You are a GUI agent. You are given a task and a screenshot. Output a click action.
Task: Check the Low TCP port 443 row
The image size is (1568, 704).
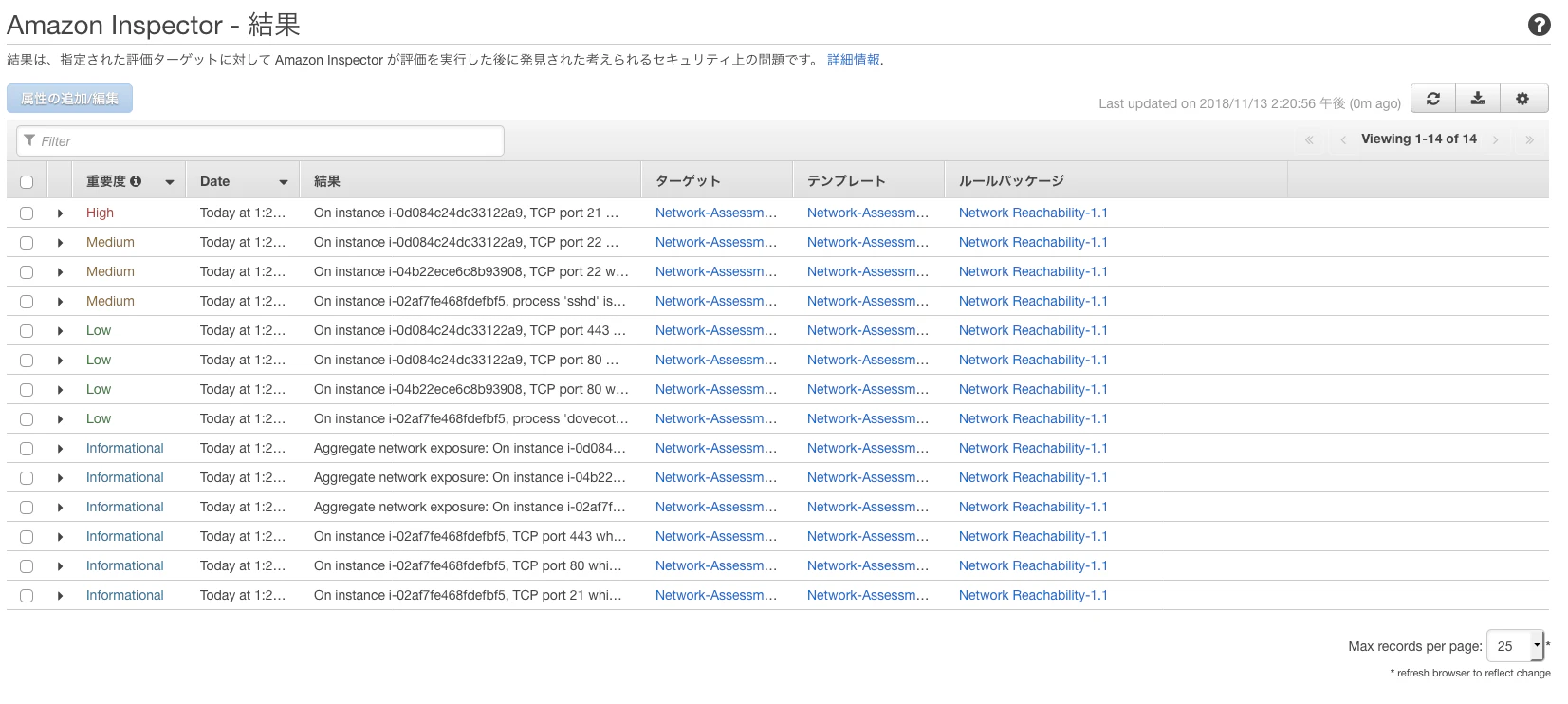click(27, 331)
